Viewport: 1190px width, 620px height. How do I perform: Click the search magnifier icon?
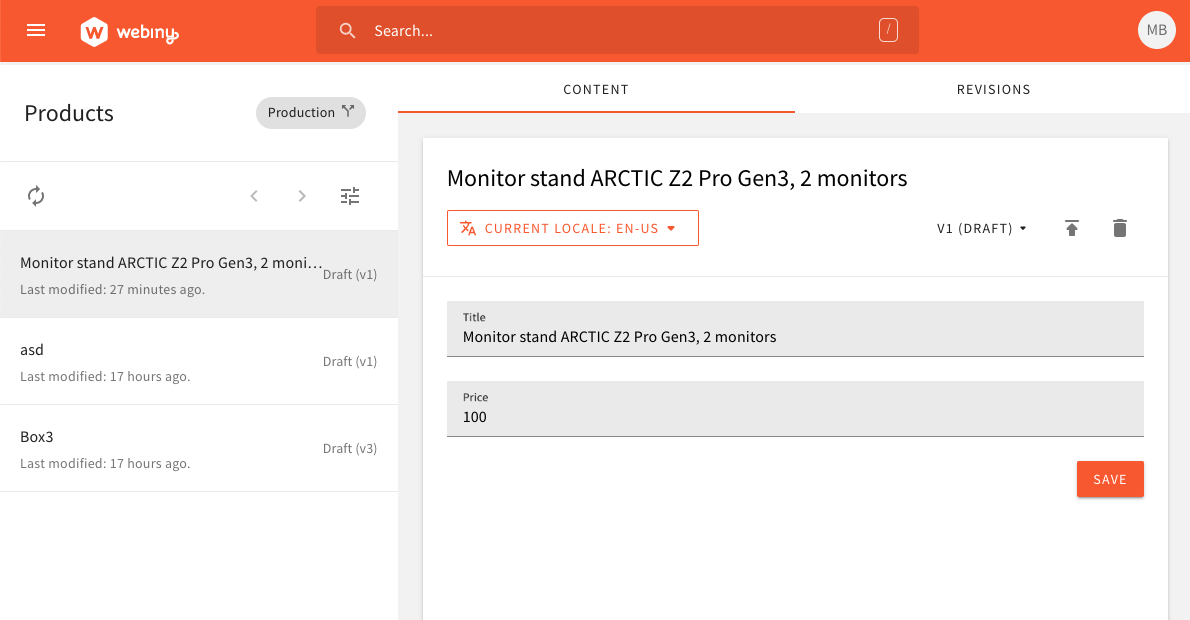[x=348, y=30]
